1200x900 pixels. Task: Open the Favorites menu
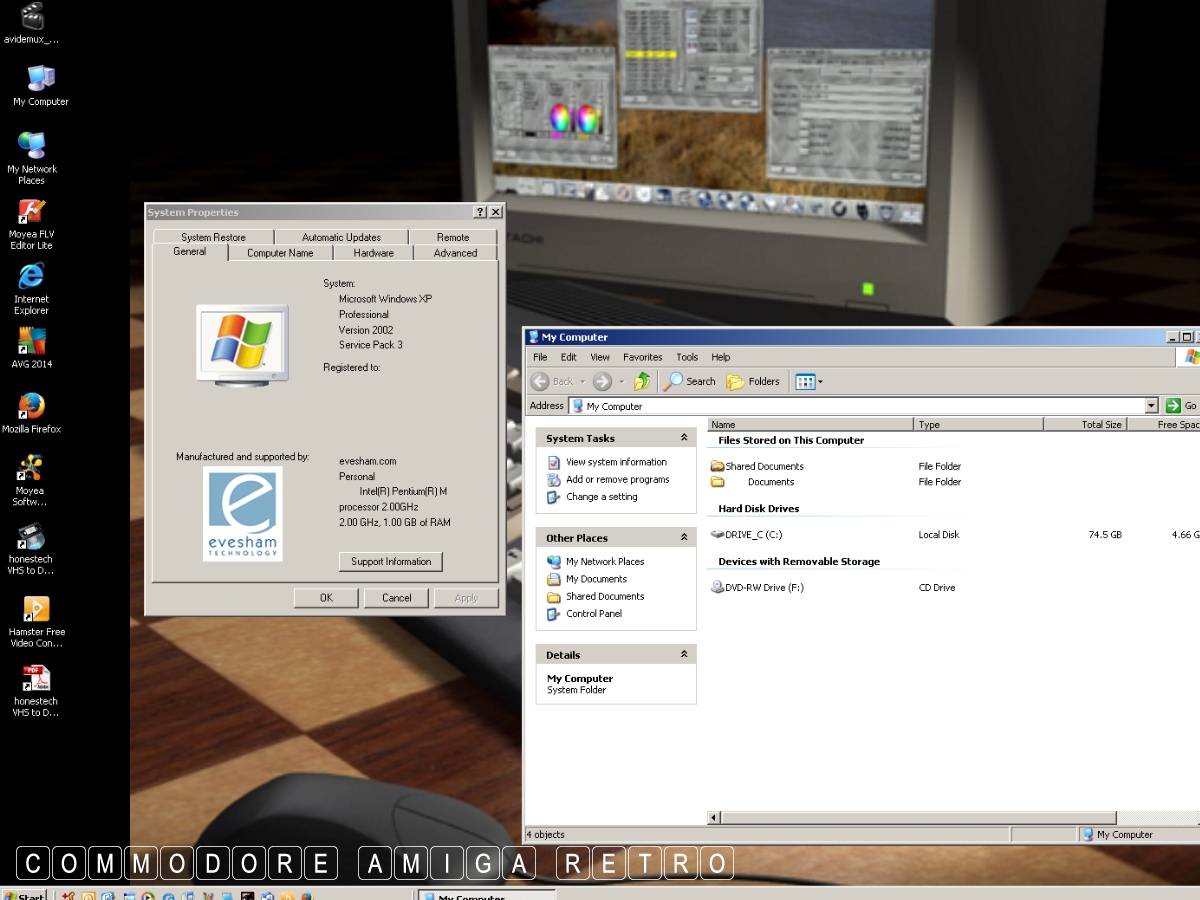642,357
